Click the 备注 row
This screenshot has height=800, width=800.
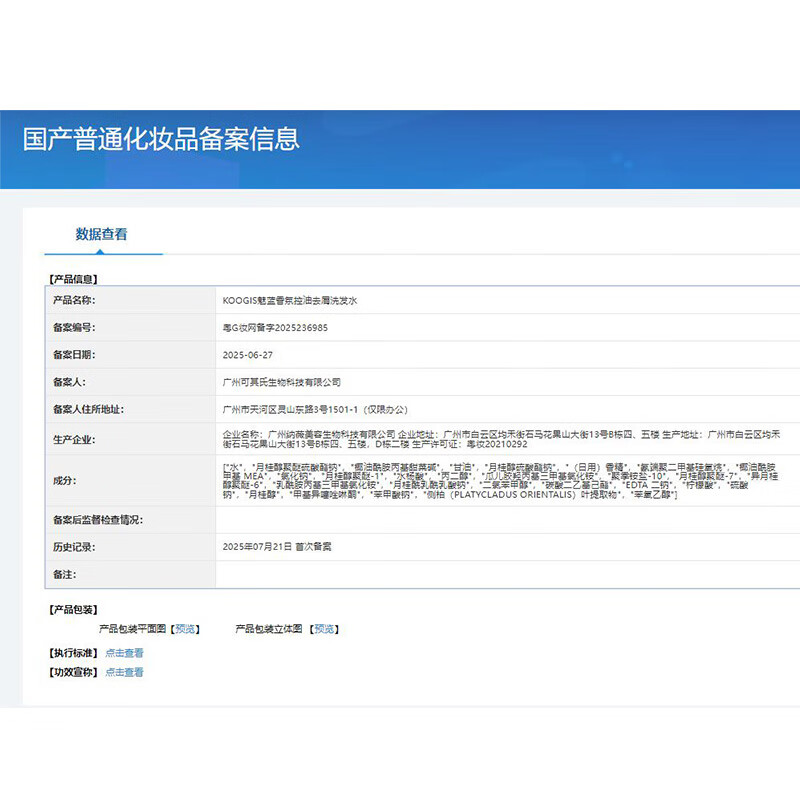[400, 574]
